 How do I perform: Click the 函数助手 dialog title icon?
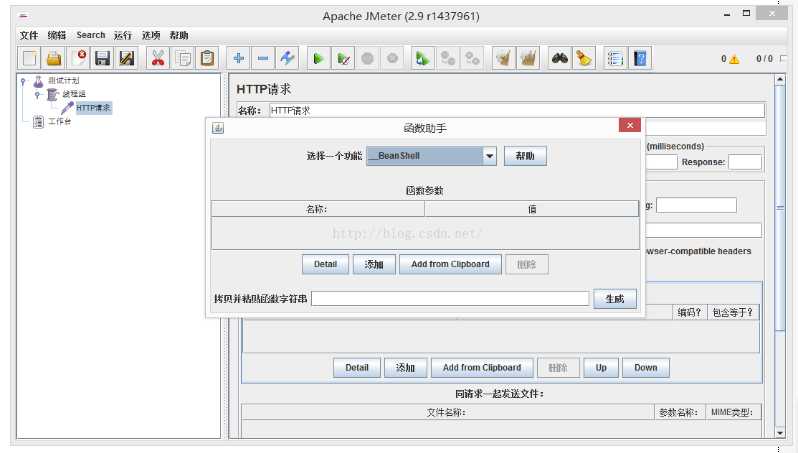[x=218, y=128]
